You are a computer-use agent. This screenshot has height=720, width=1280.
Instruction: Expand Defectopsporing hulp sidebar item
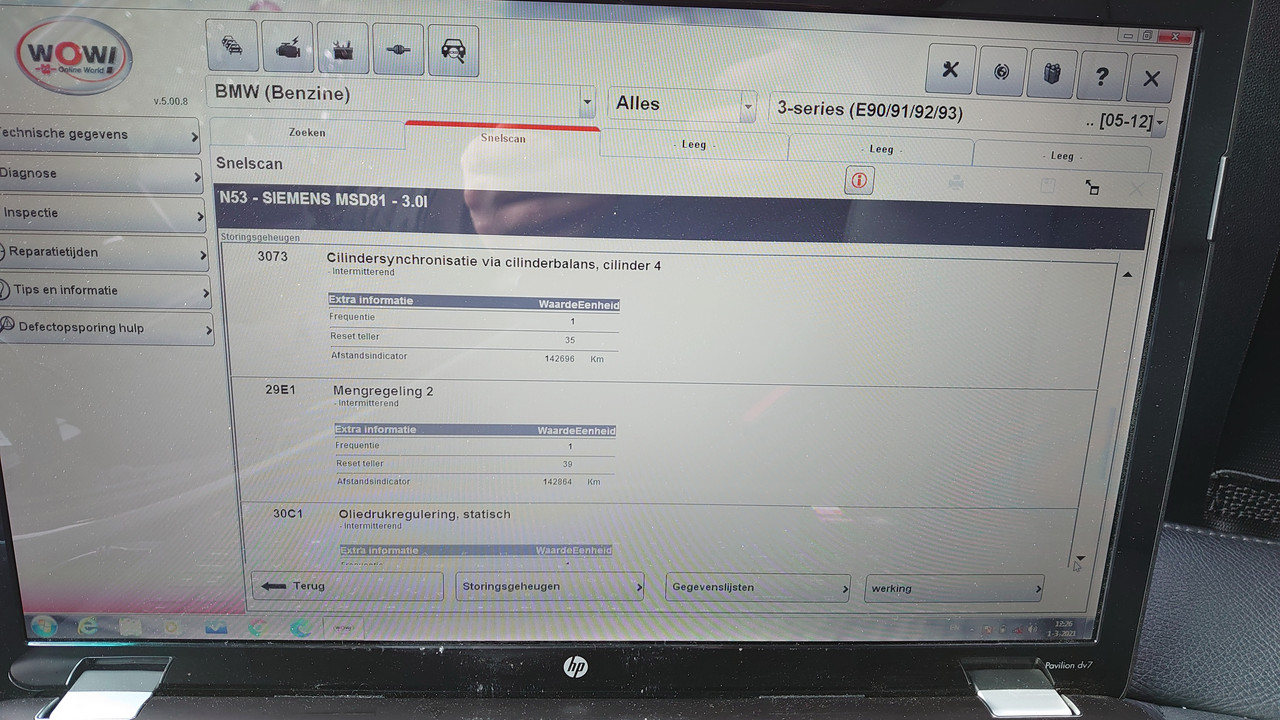click(107, 328)
